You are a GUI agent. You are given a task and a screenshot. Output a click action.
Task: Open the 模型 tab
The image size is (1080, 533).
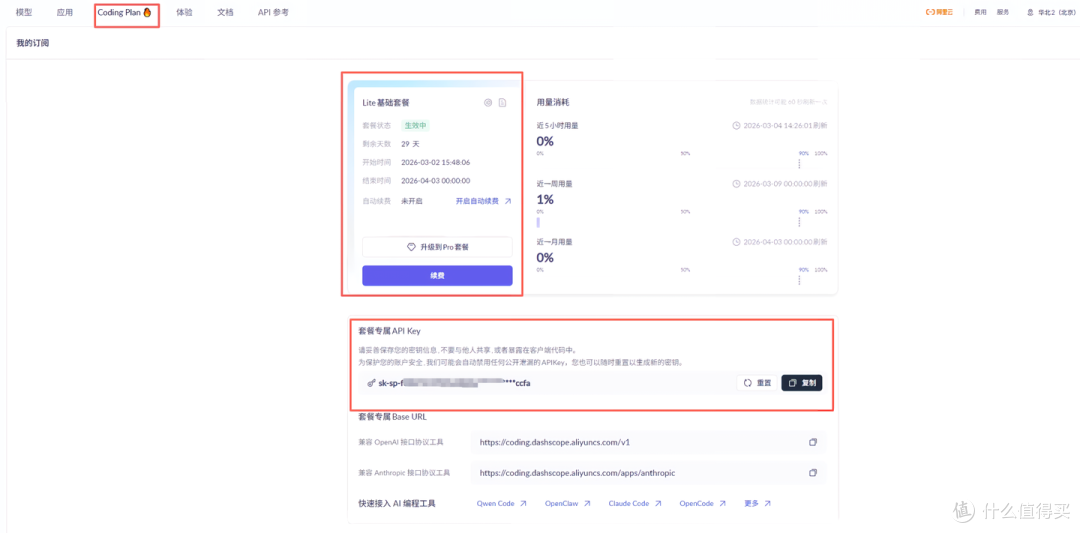pyautogui.click(x=24, y=12)
